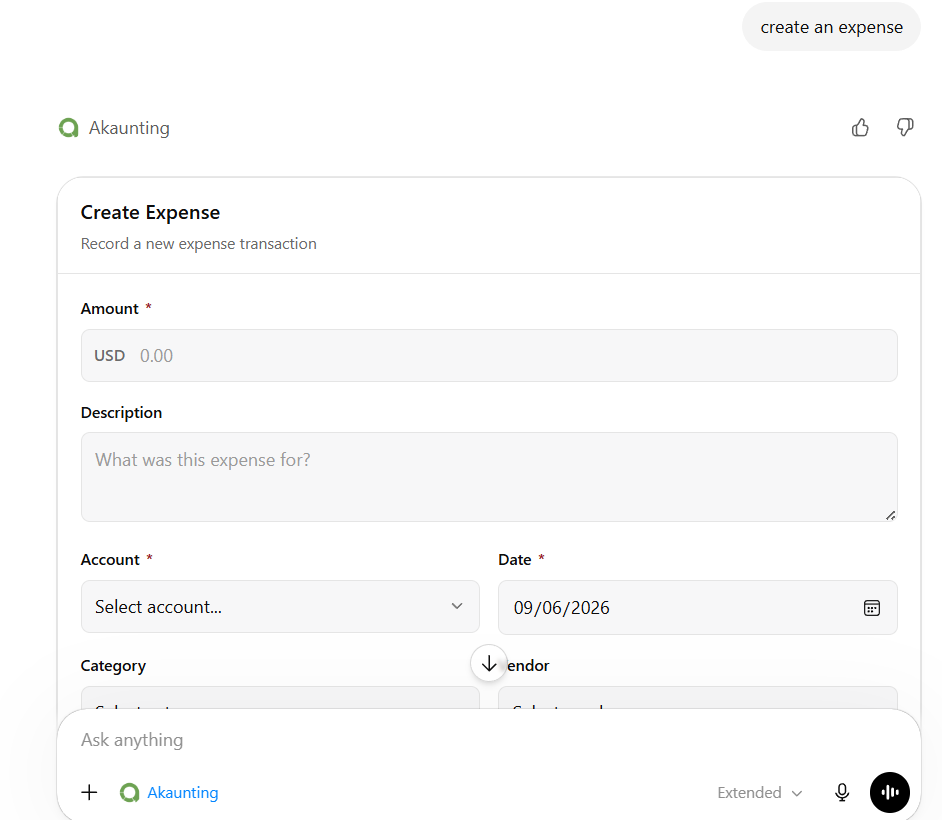
Task: Start voice mode with the black waveform button
Action: pyautogui.click(x=890, y=792)
